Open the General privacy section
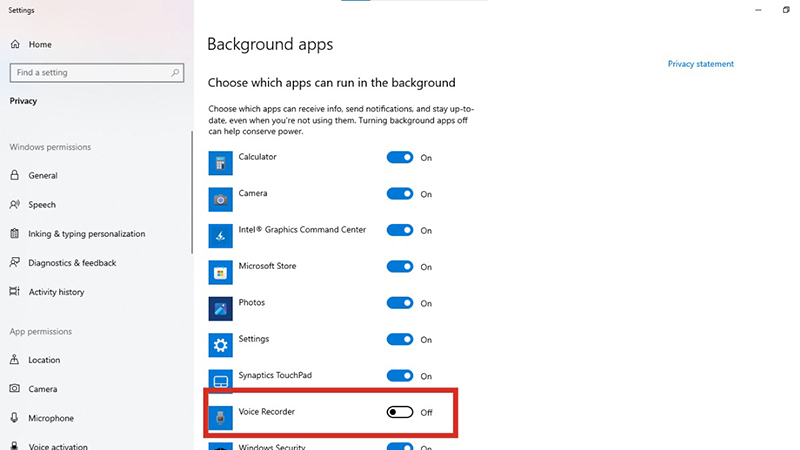The width and height of the screenshot is (800, 450). coord(43,175)
